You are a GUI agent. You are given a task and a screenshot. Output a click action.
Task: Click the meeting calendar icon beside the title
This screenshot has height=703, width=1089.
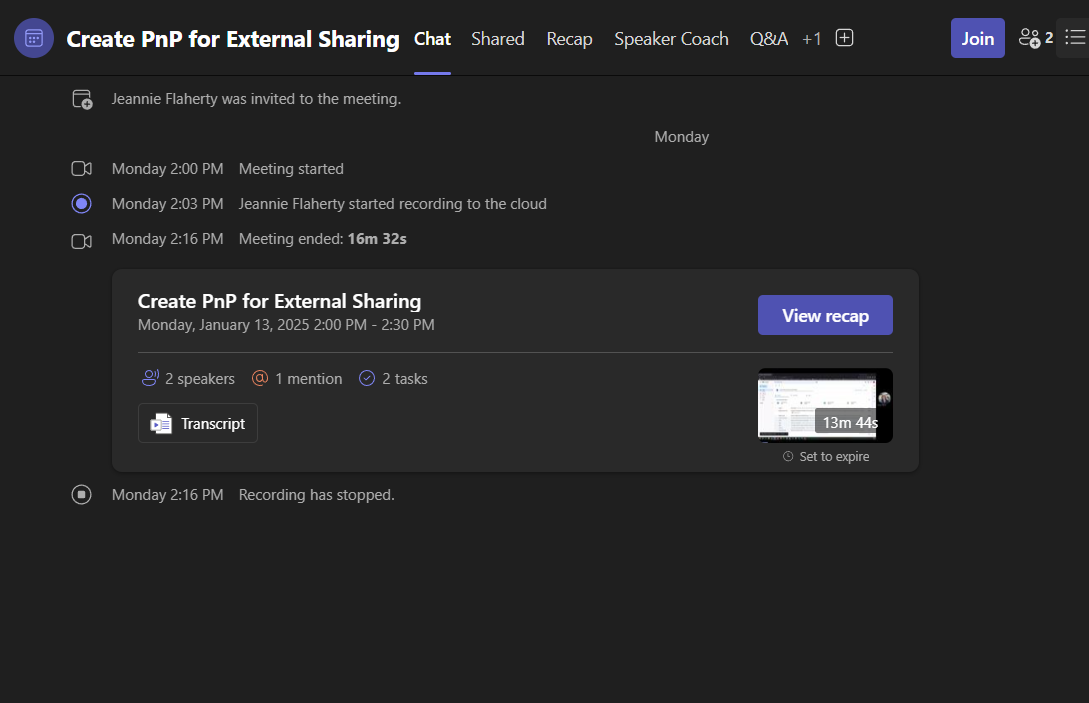coord(34,39)
